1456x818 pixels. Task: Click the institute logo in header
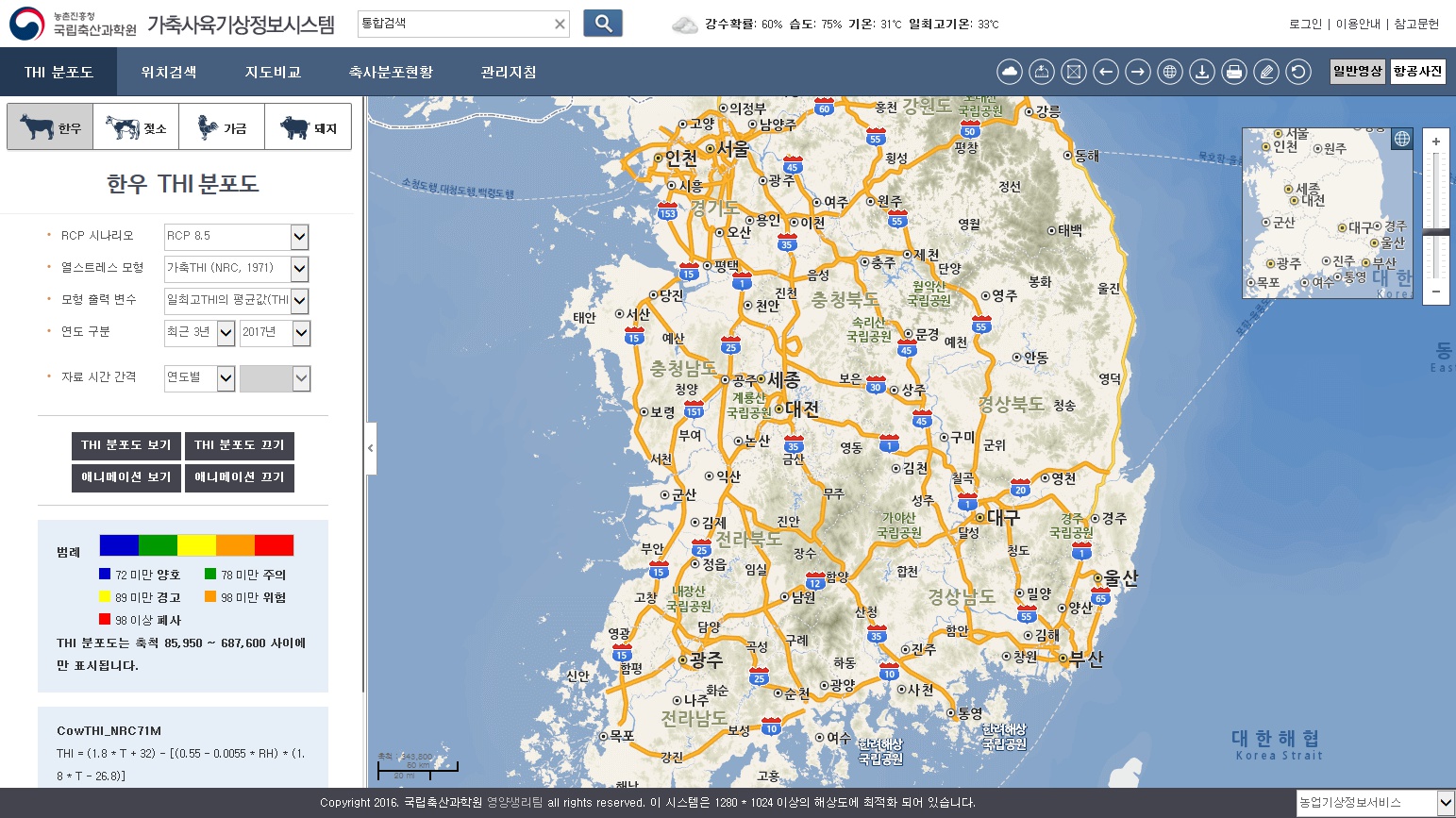click(x=73, y=24)
